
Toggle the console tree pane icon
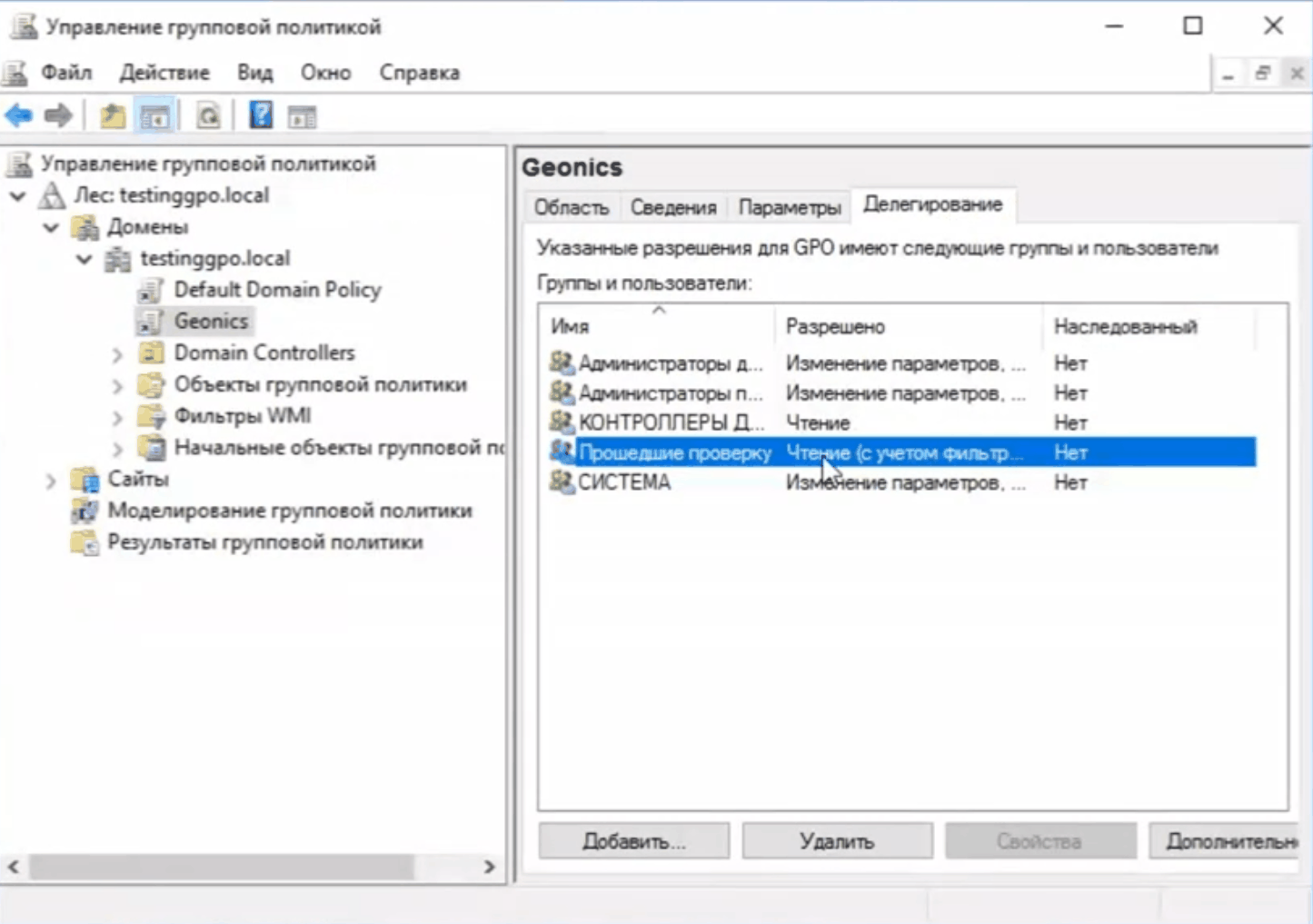point(154,116)
